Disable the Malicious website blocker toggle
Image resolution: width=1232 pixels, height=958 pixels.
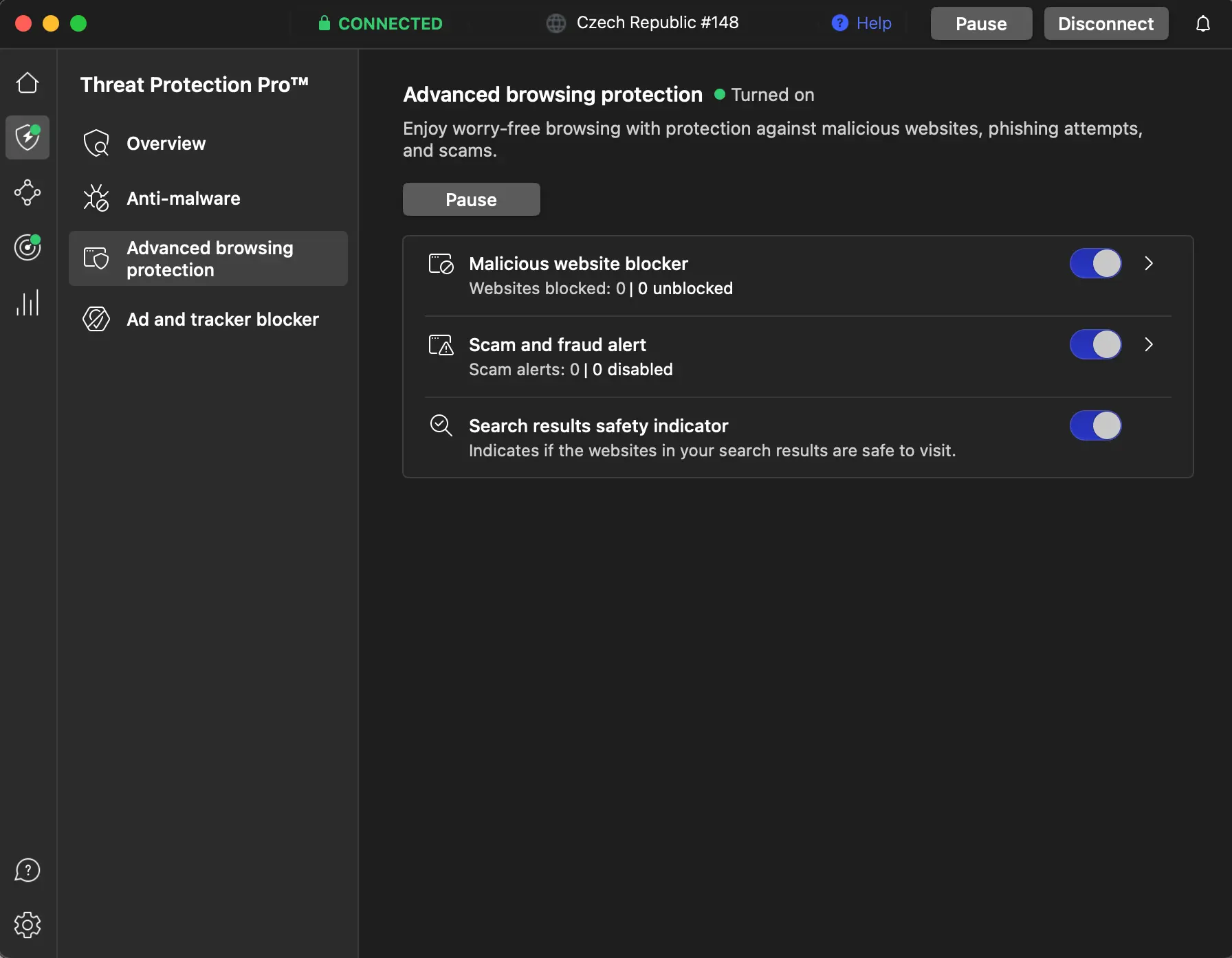pos(1095,264)
